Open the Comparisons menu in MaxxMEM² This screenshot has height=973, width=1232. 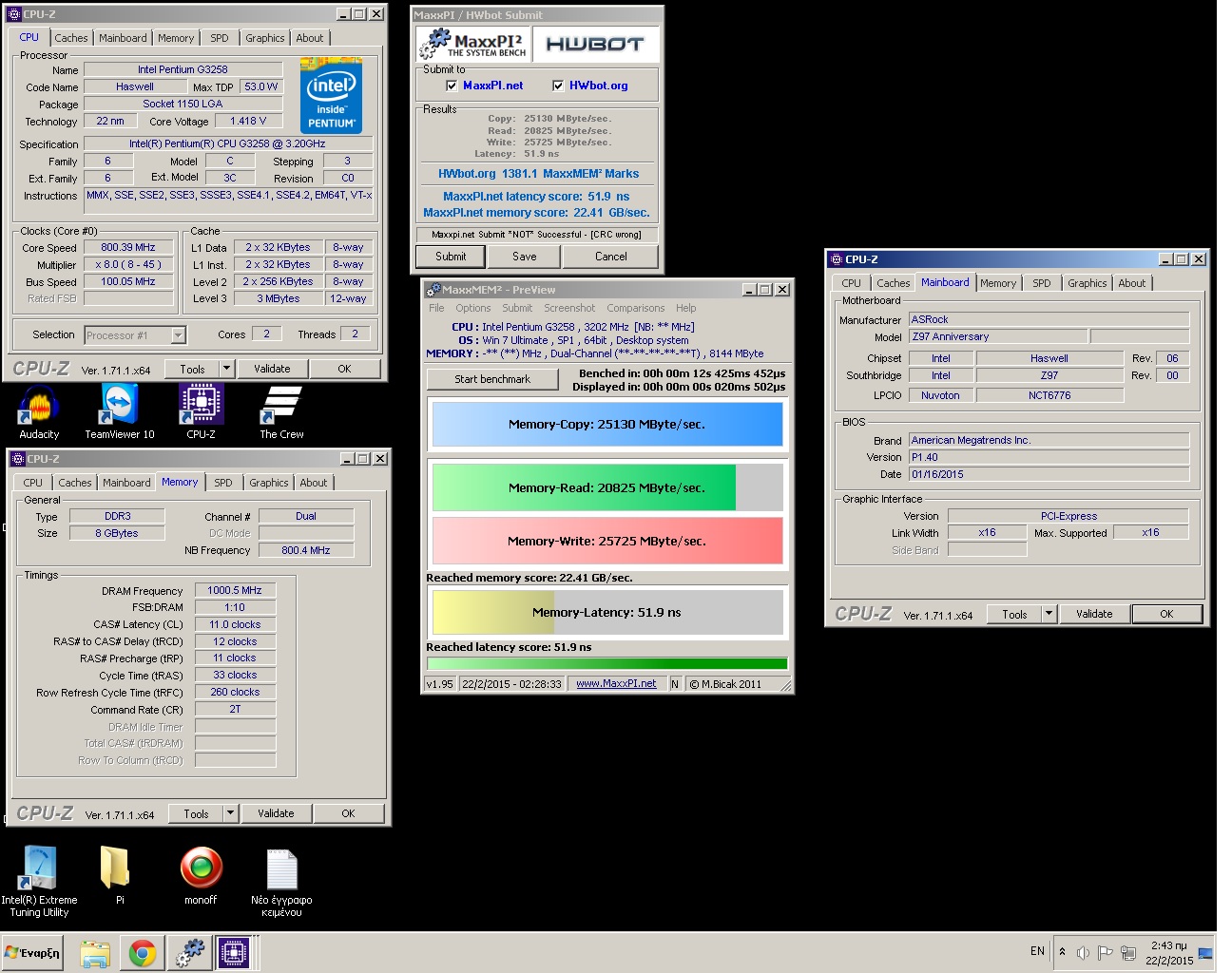tap(636, 308)
